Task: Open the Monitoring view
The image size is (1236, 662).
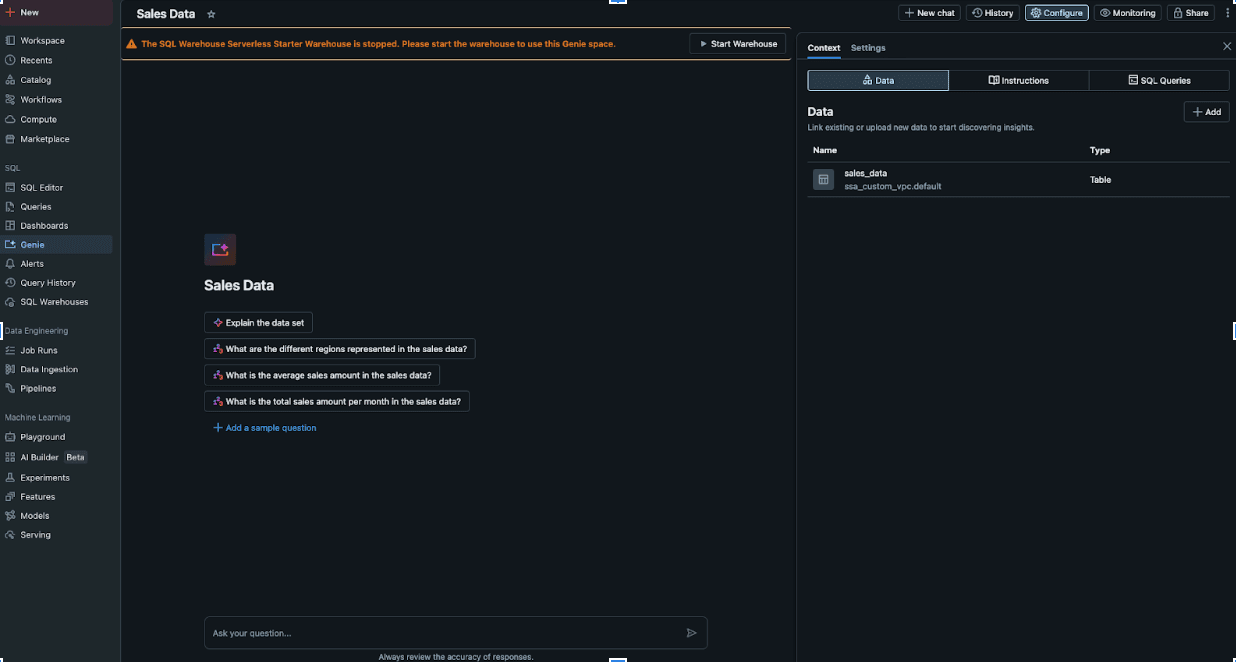Action: pos(1128,13)
